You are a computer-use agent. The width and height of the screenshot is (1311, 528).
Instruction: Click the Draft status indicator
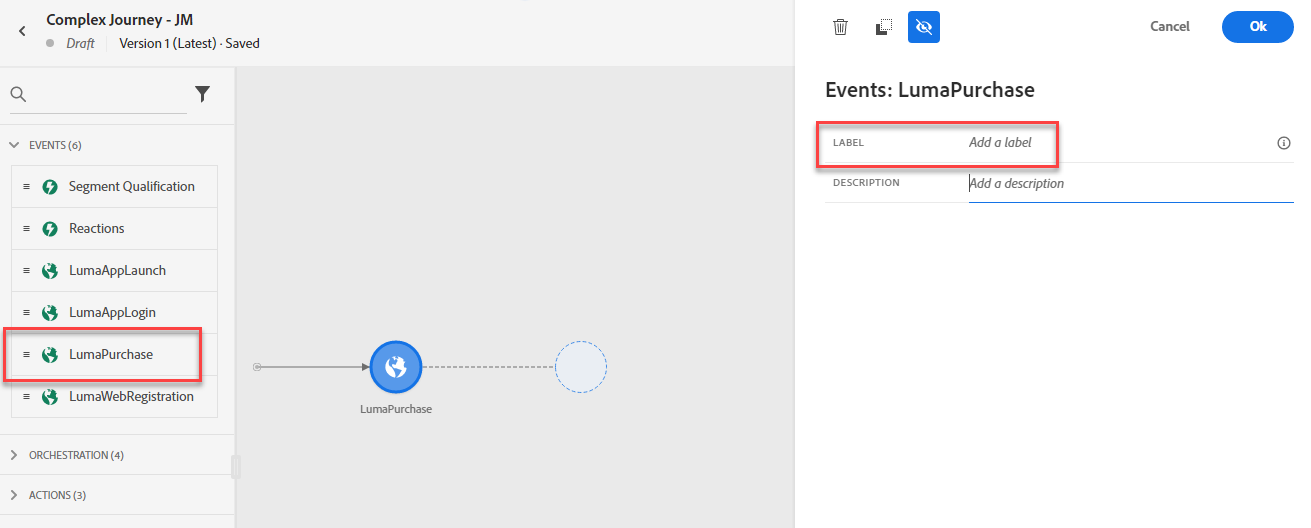(x=70, y=44)
